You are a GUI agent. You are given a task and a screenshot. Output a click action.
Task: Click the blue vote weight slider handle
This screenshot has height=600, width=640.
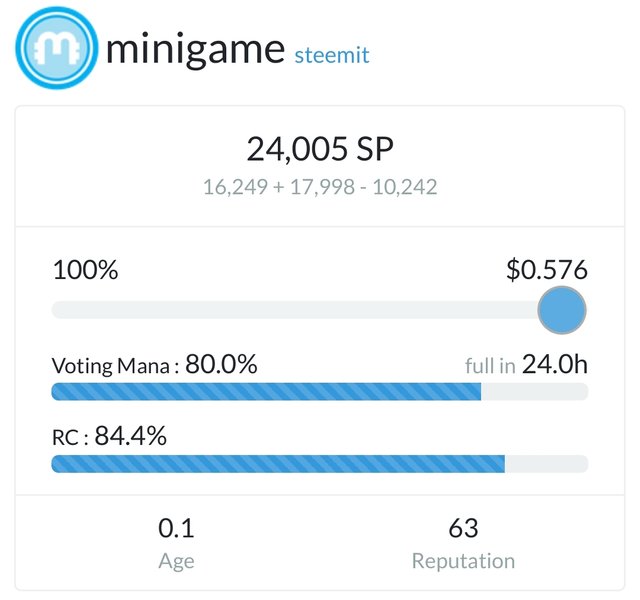tap(561, 310)
